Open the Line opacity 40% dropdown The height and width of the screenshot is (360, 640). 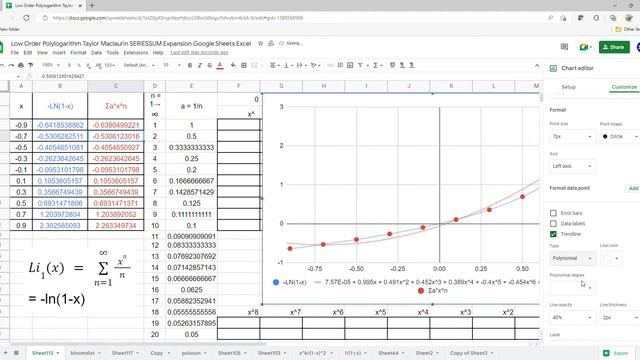click(572, 318)
